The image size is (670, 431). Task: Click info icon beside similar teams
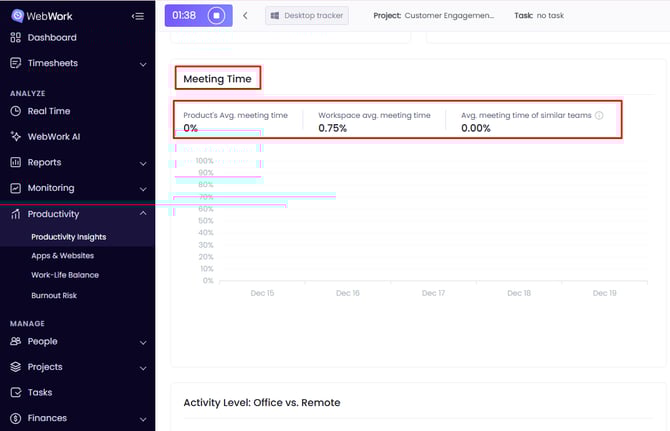[599, 116]
